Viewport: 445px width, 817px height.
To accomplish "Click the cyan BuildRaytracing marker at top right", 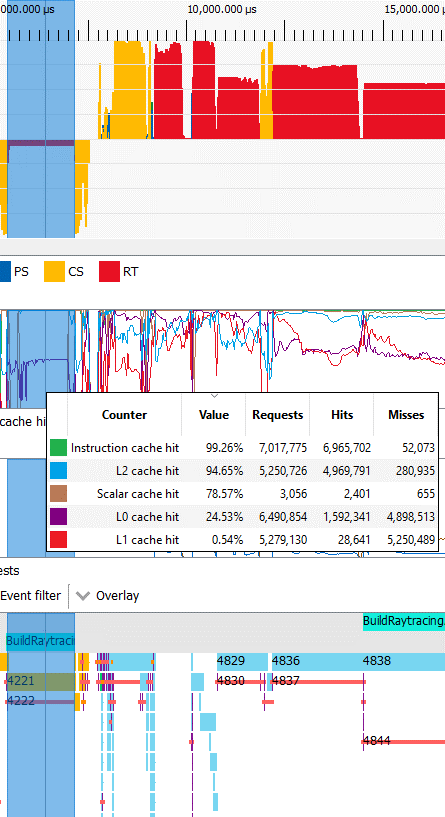I will click(404, 621).
